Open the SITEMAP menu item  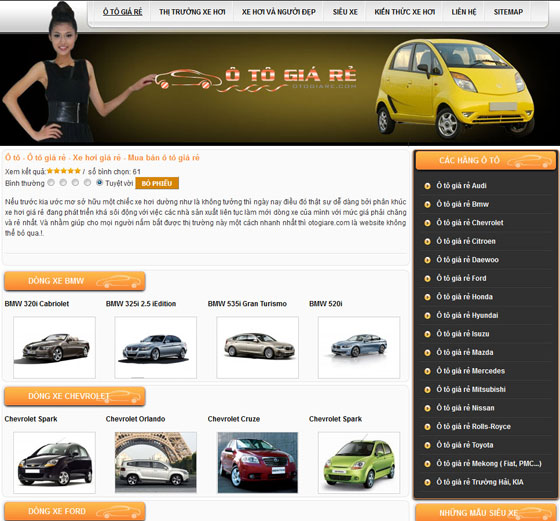(508, 12)
